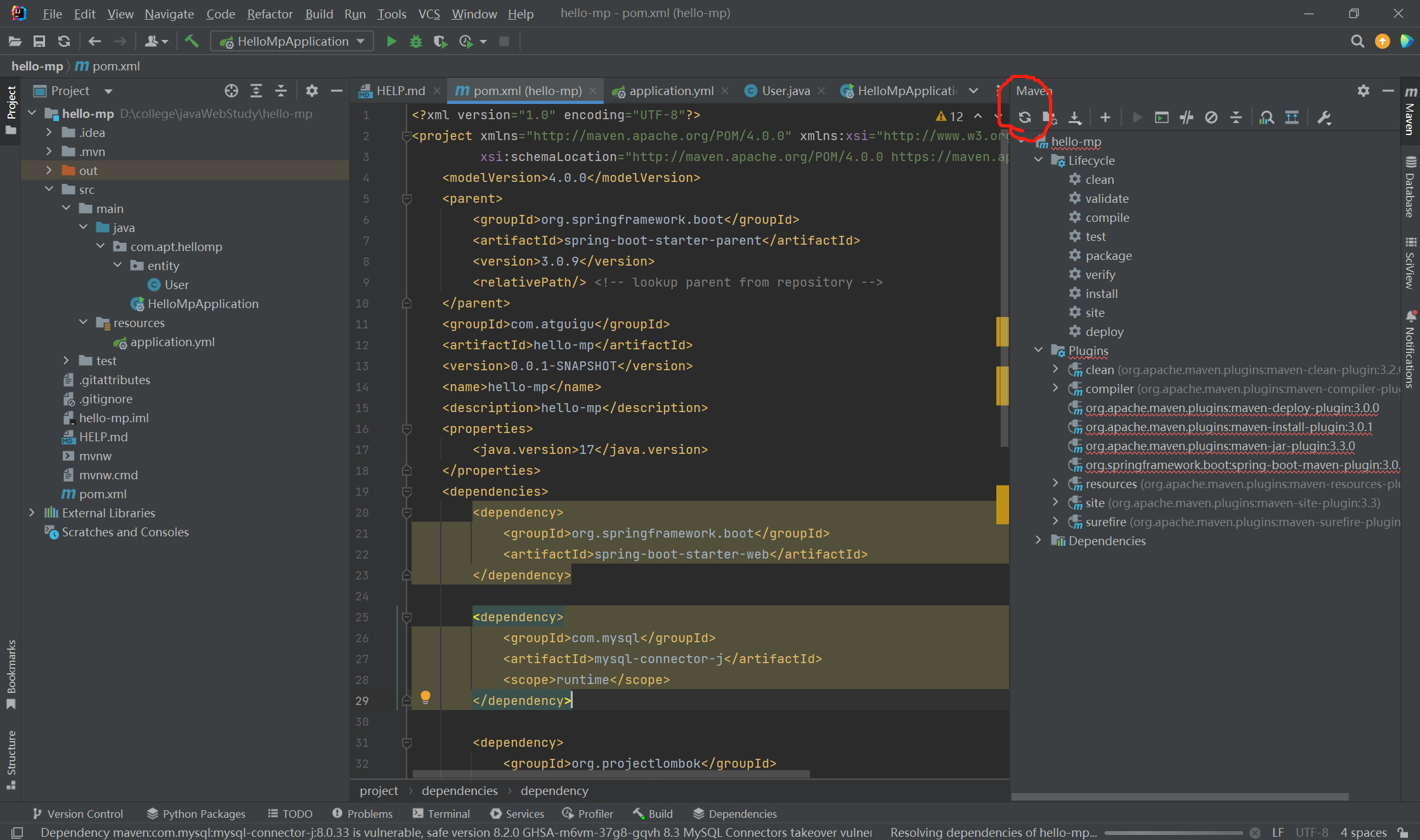1420x840 pixels.
Task: Expand Dependencies node in Maven panel
Action: [x=1038, y=541]
